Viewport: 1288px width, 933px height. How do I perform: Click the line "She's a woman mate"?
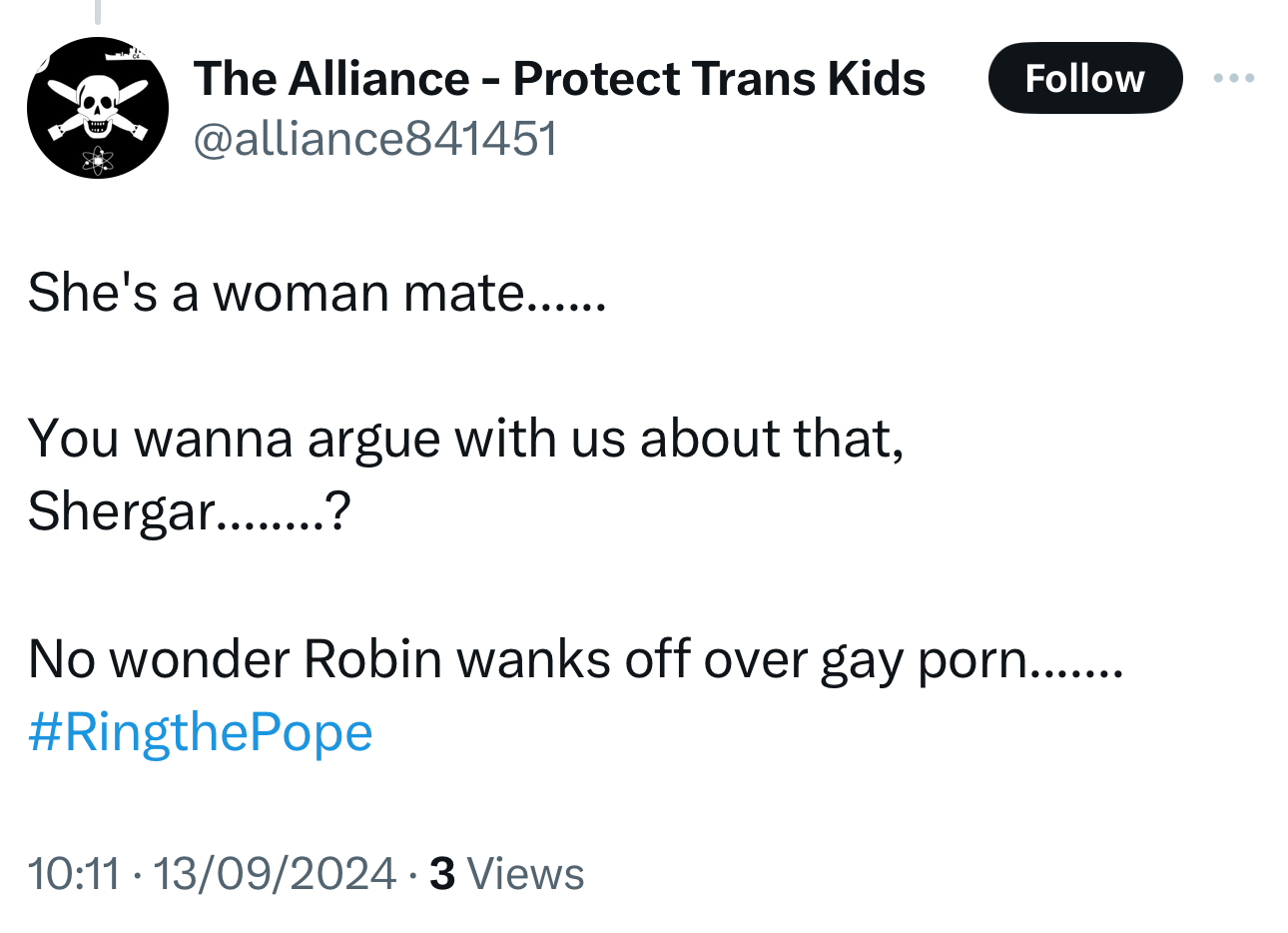click(317, 293)
